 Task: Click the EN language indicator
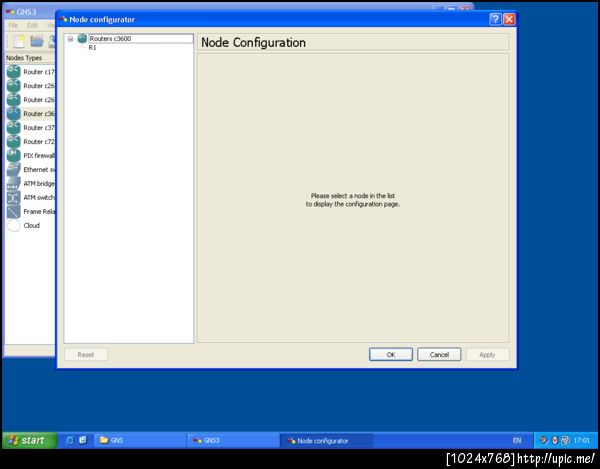pos(517,440)
